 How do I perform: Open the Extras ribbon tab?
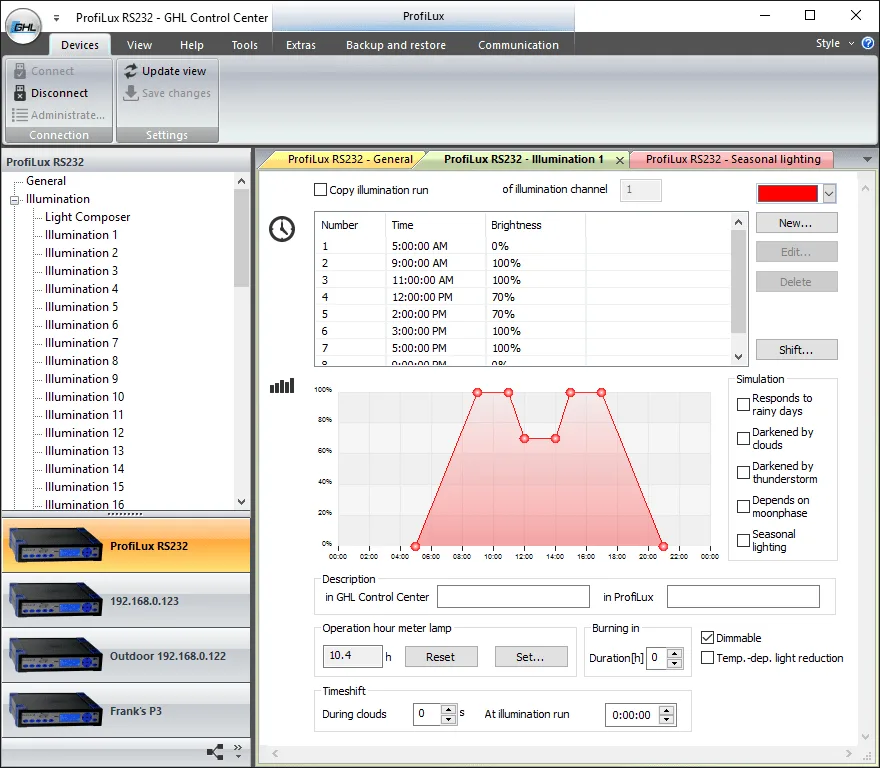tap(301, 45)
